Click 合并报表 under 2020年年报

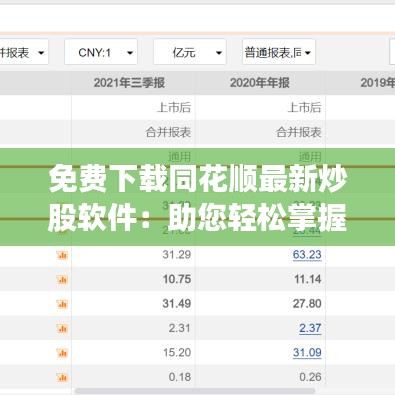(x=298, y=132)
